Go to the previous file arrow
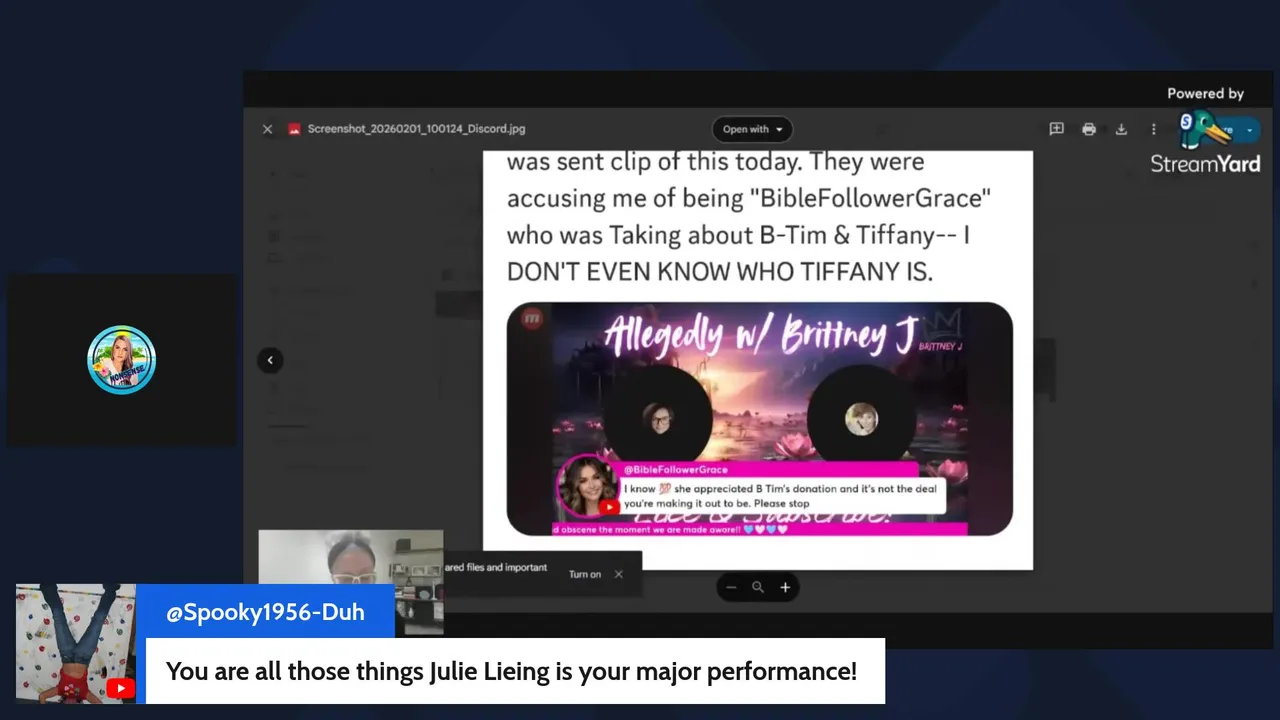The width and height of the screenshot is (1280, 720). pos(270,360)
